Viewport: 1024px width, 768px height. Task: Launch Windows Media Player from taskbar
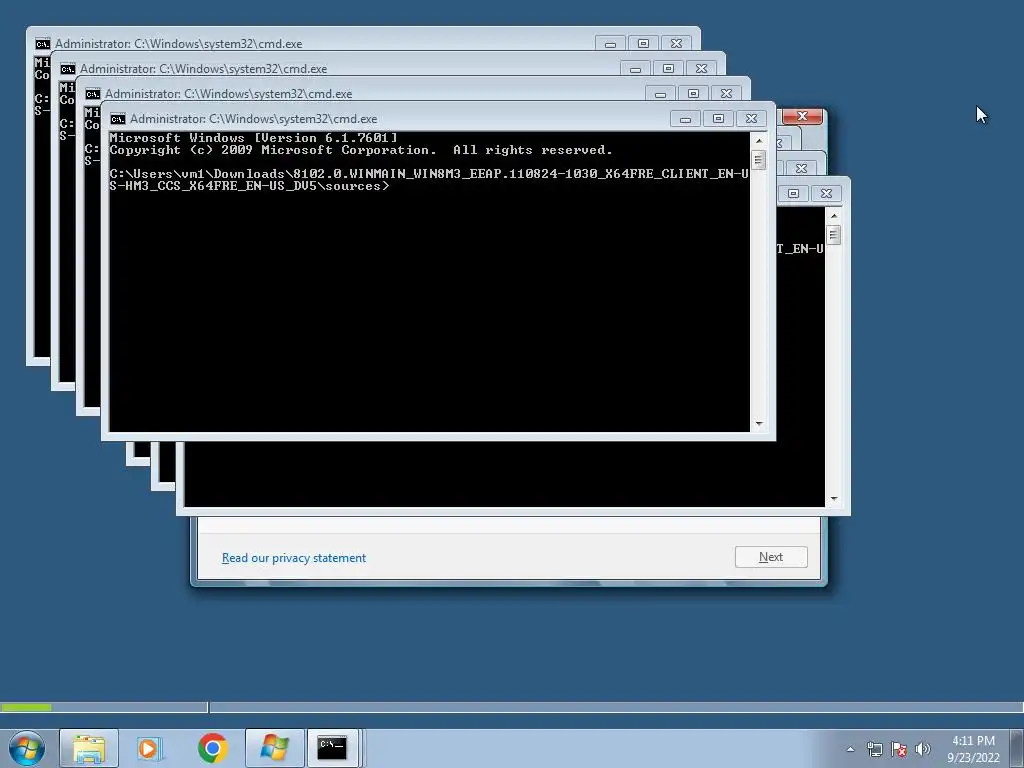coord(151,748)
